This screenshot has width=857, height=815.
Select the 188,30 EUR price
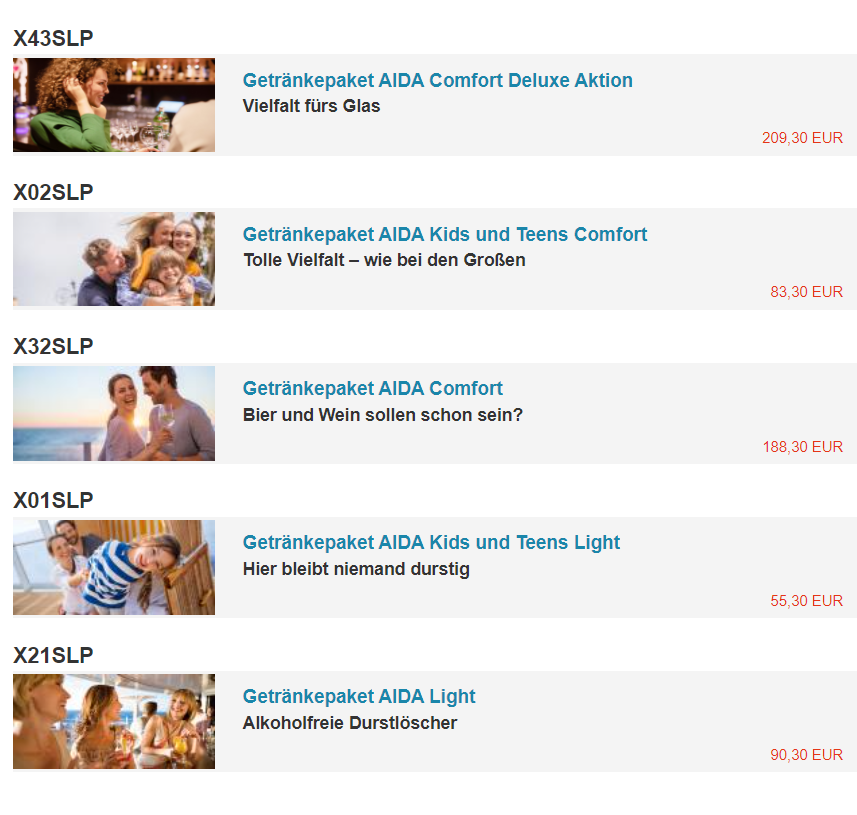pos(802,447)
